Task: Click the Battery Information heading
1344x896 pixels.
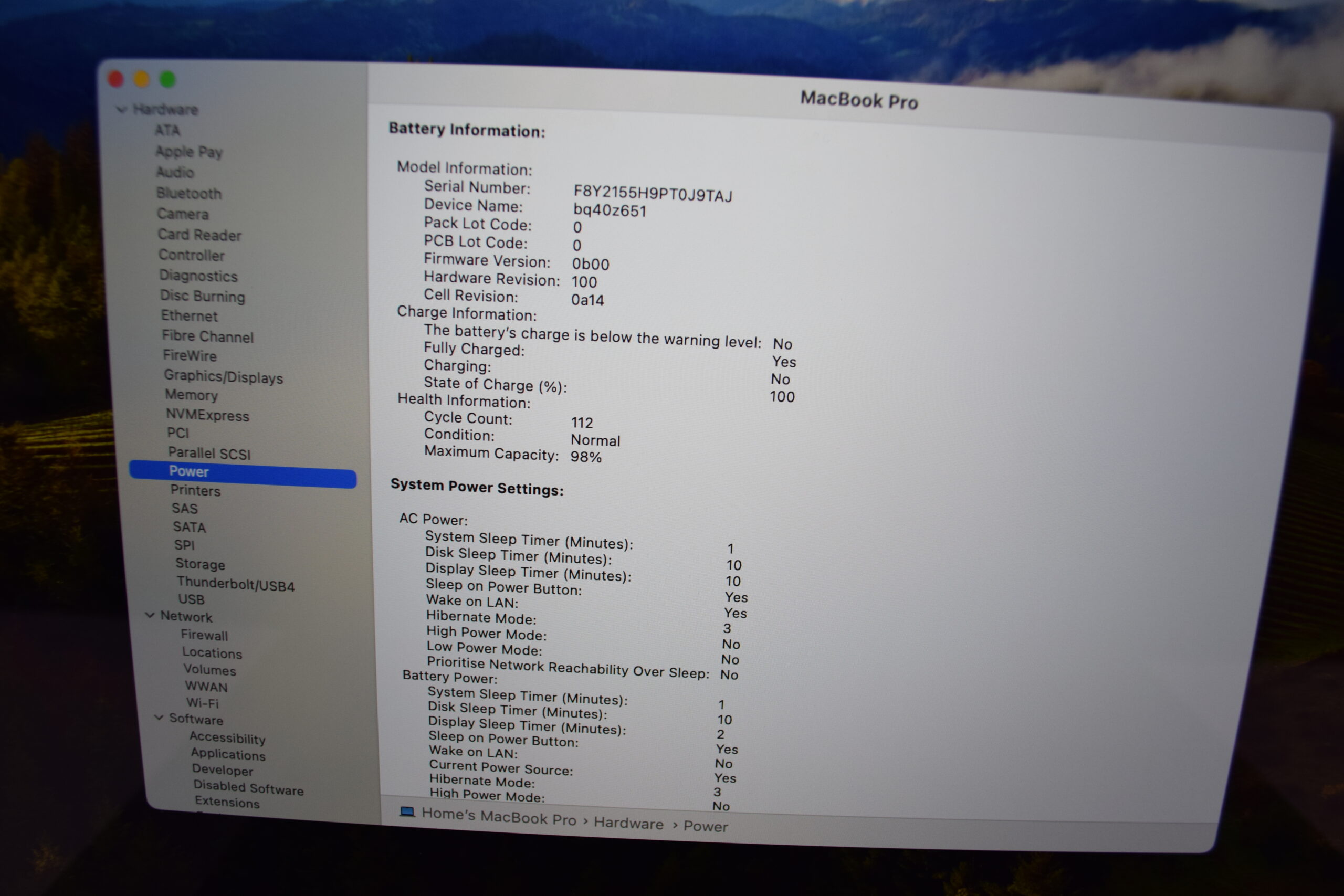Action: click(466, 130)
